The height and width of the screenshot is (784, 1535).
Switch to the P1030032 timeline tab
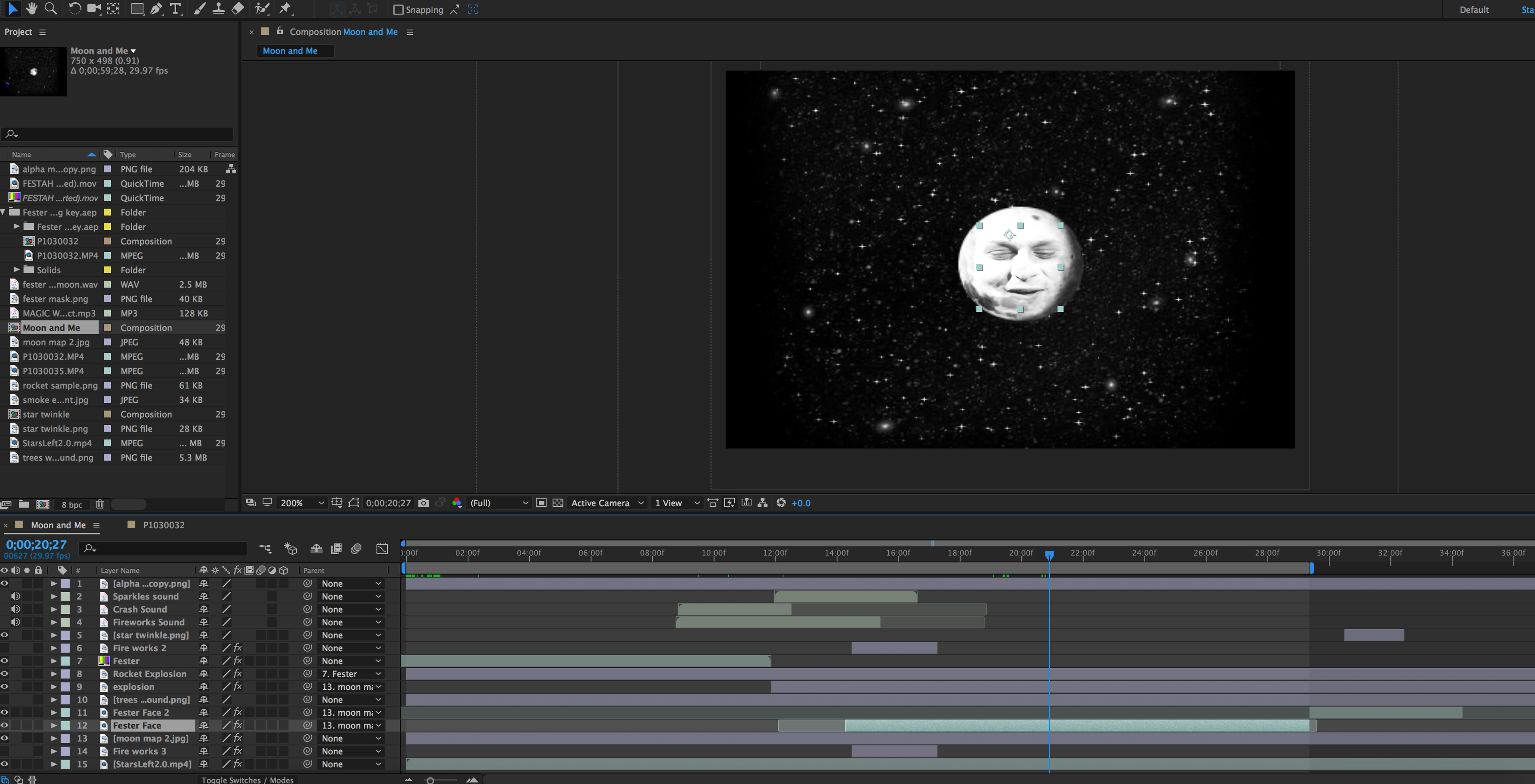[x=163, y=525]
